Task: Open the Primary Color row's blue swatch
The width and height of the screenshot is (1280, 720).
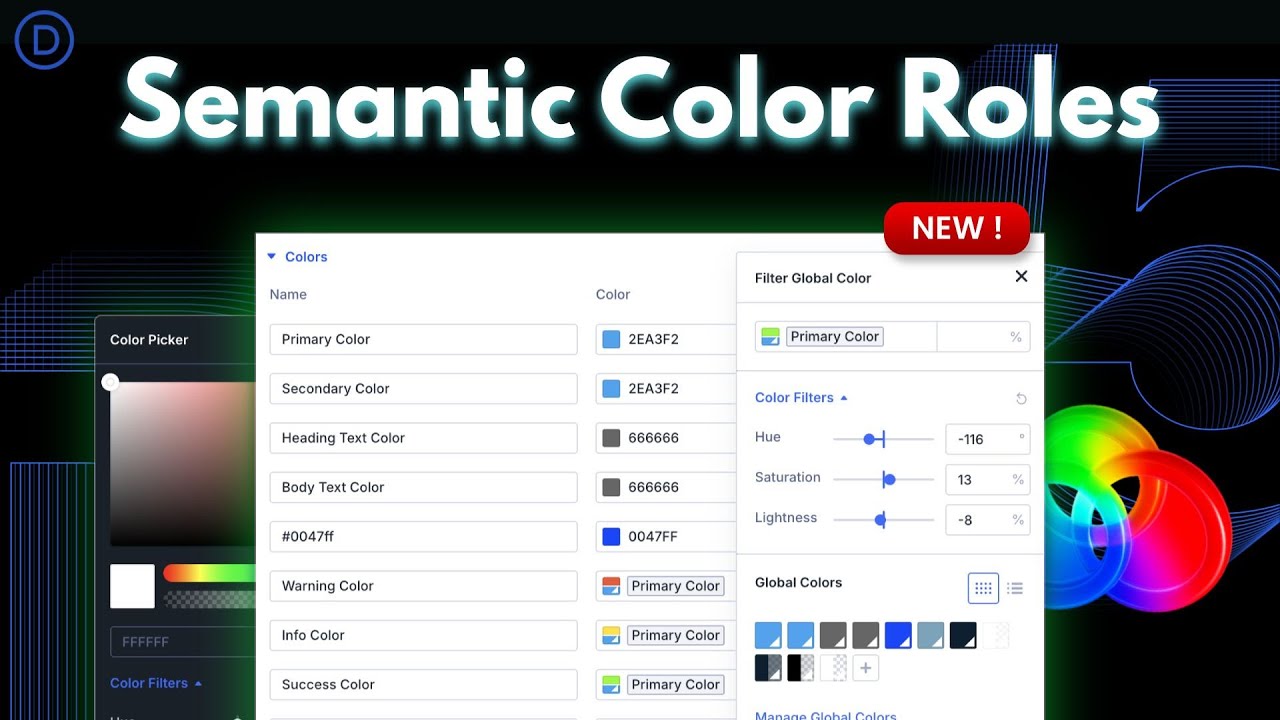Action: click(x=611, y=339)
